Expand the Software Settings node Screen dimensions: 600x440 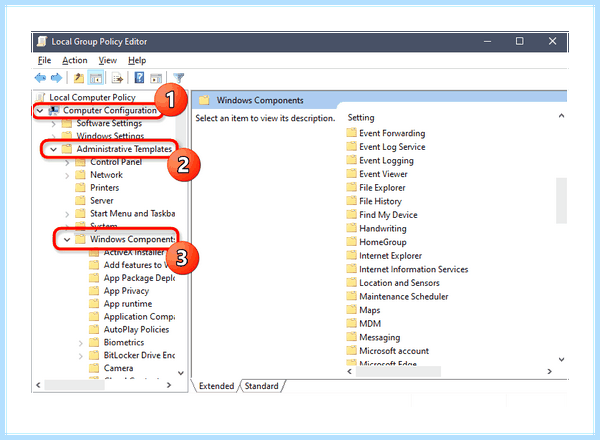click(x=54, y=124)
